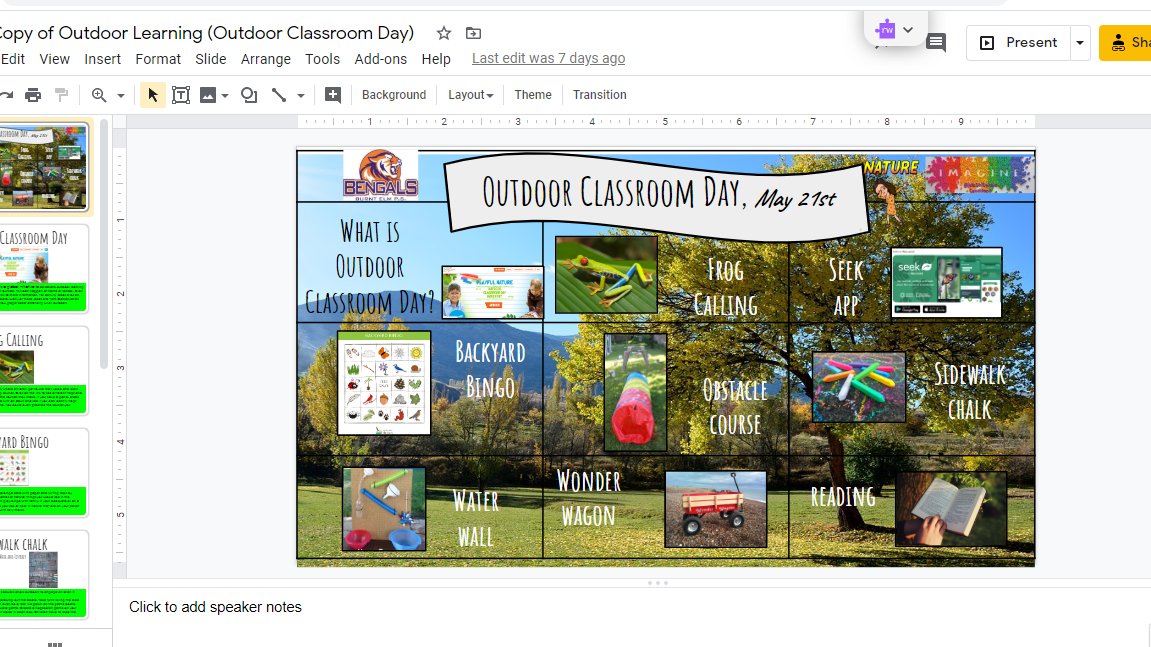Click the 'Frog Calling' text
Screen dimensions: 1151x647
tap(725, 288)
